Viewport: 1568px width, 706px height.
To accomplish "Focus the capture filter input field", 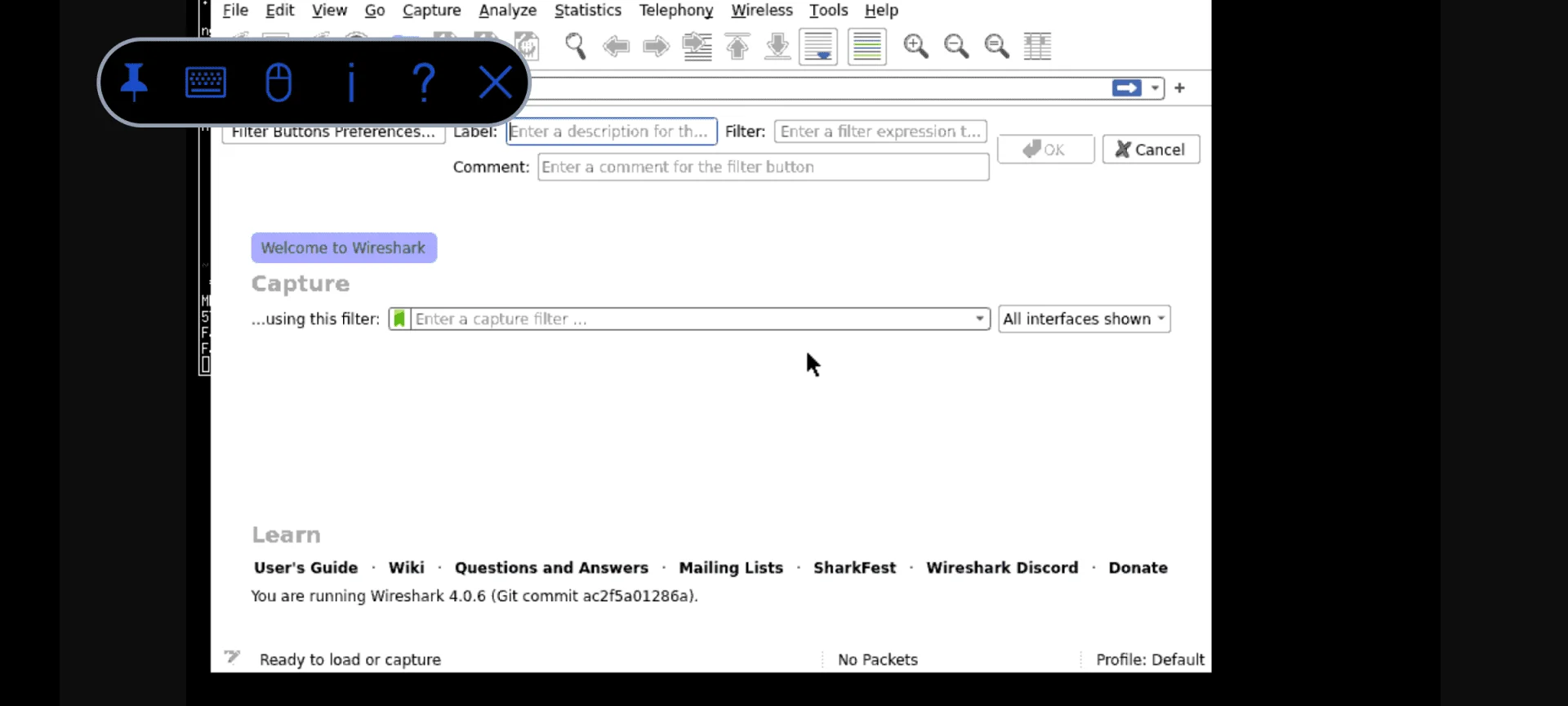I will (x=693, y=319).
